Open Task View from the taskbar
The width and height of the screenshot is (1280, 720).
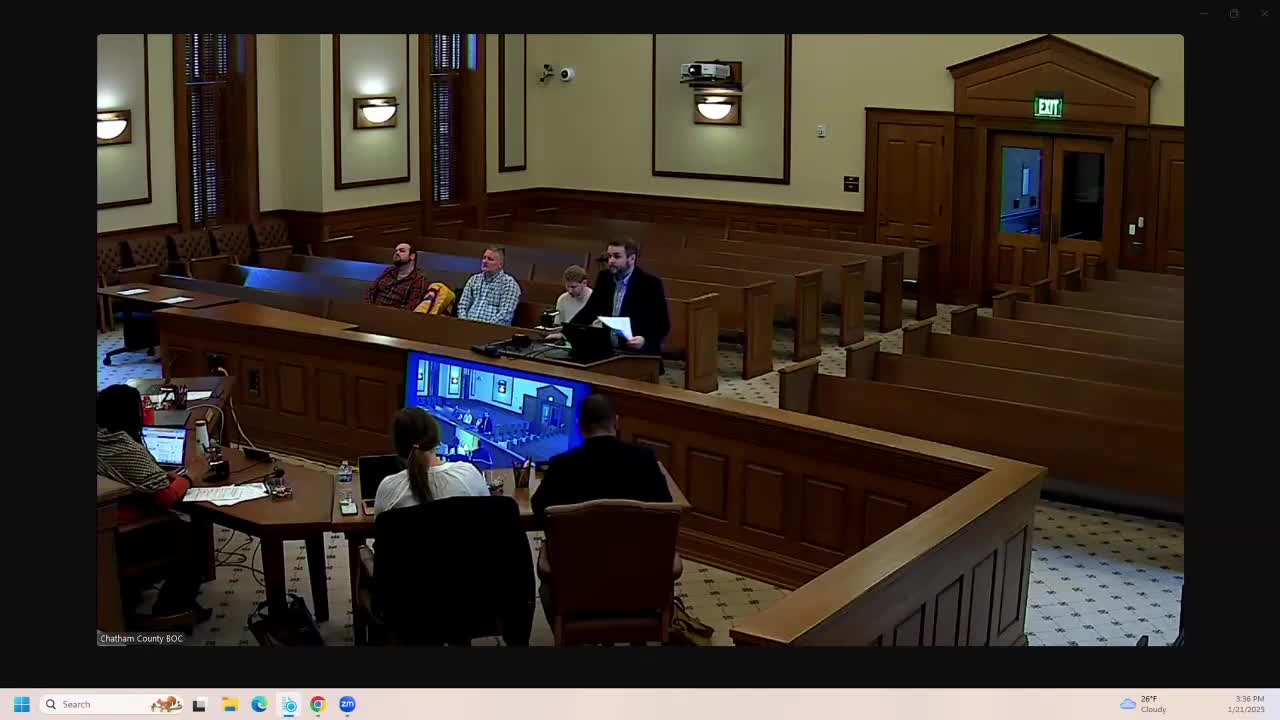[x=199, y=704]
